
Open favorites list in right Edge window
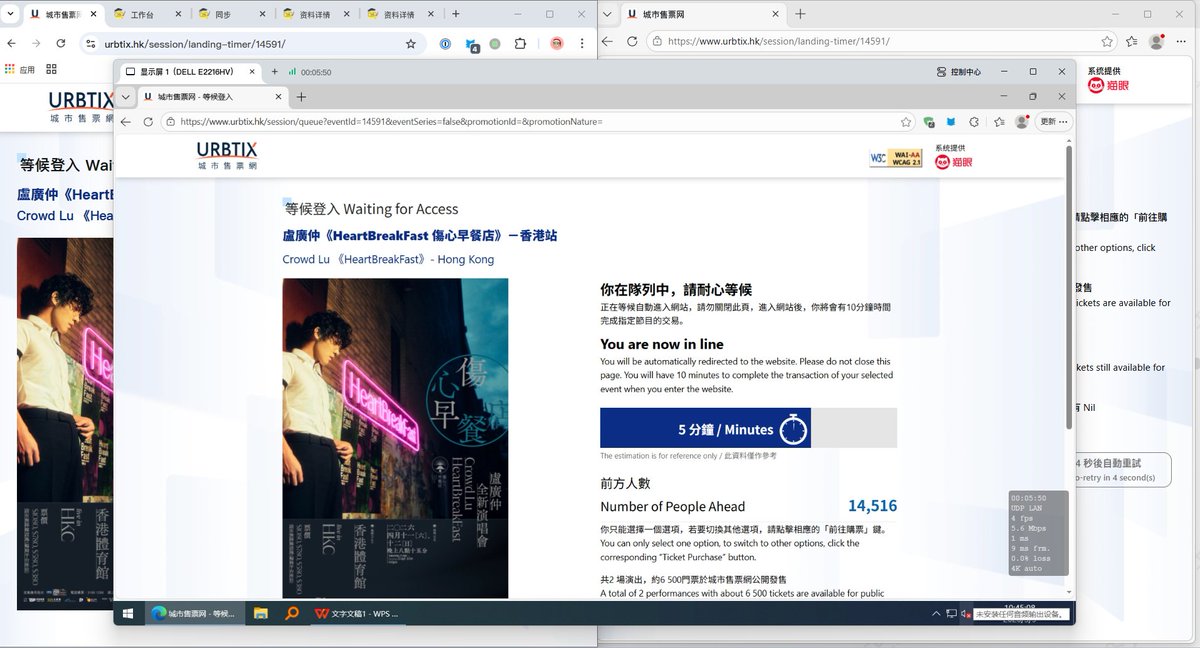coord(1131,41)
